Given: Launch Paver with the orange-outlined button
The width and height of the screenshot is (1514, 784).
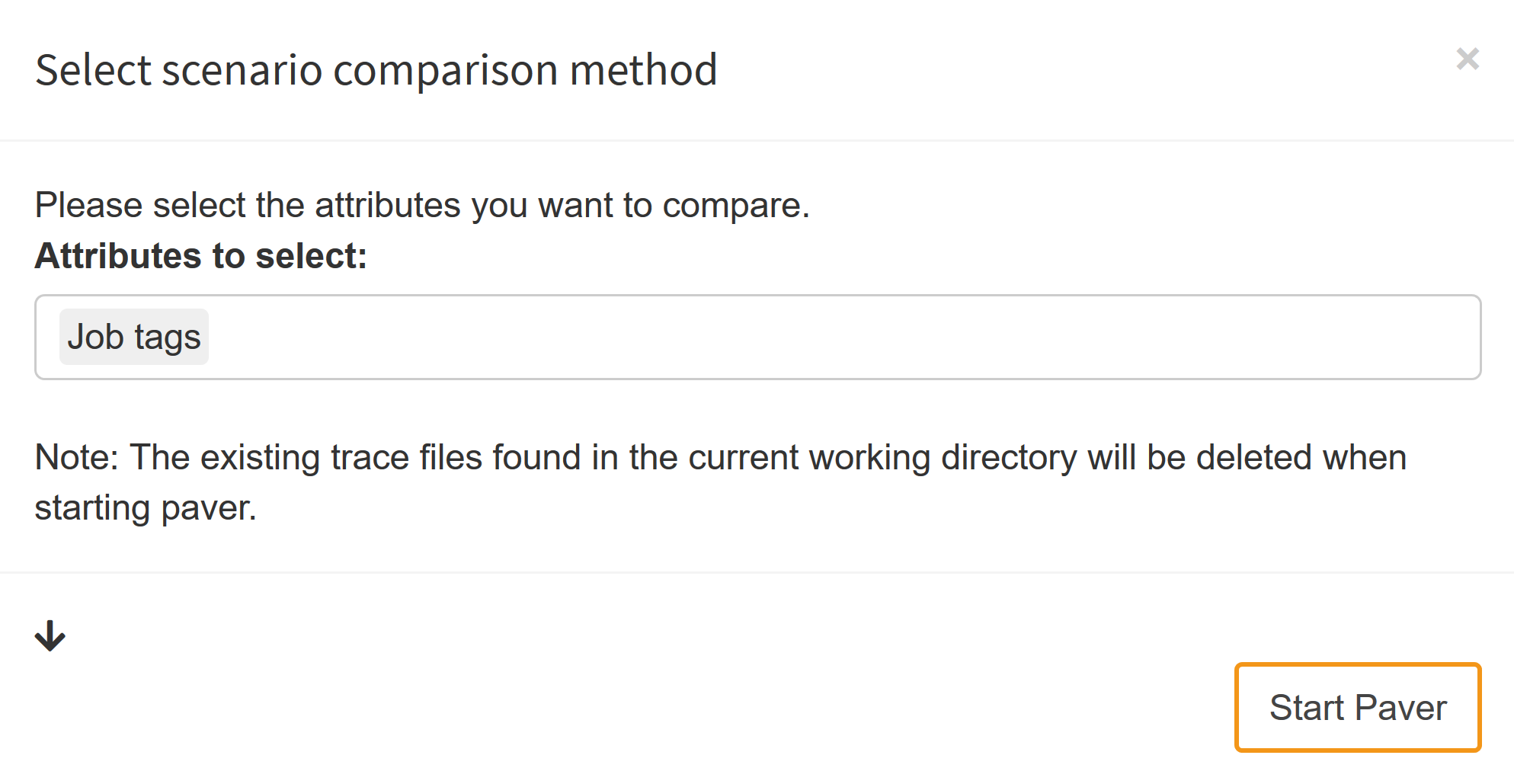Looking at the screenshot, I should point(1357,707).
